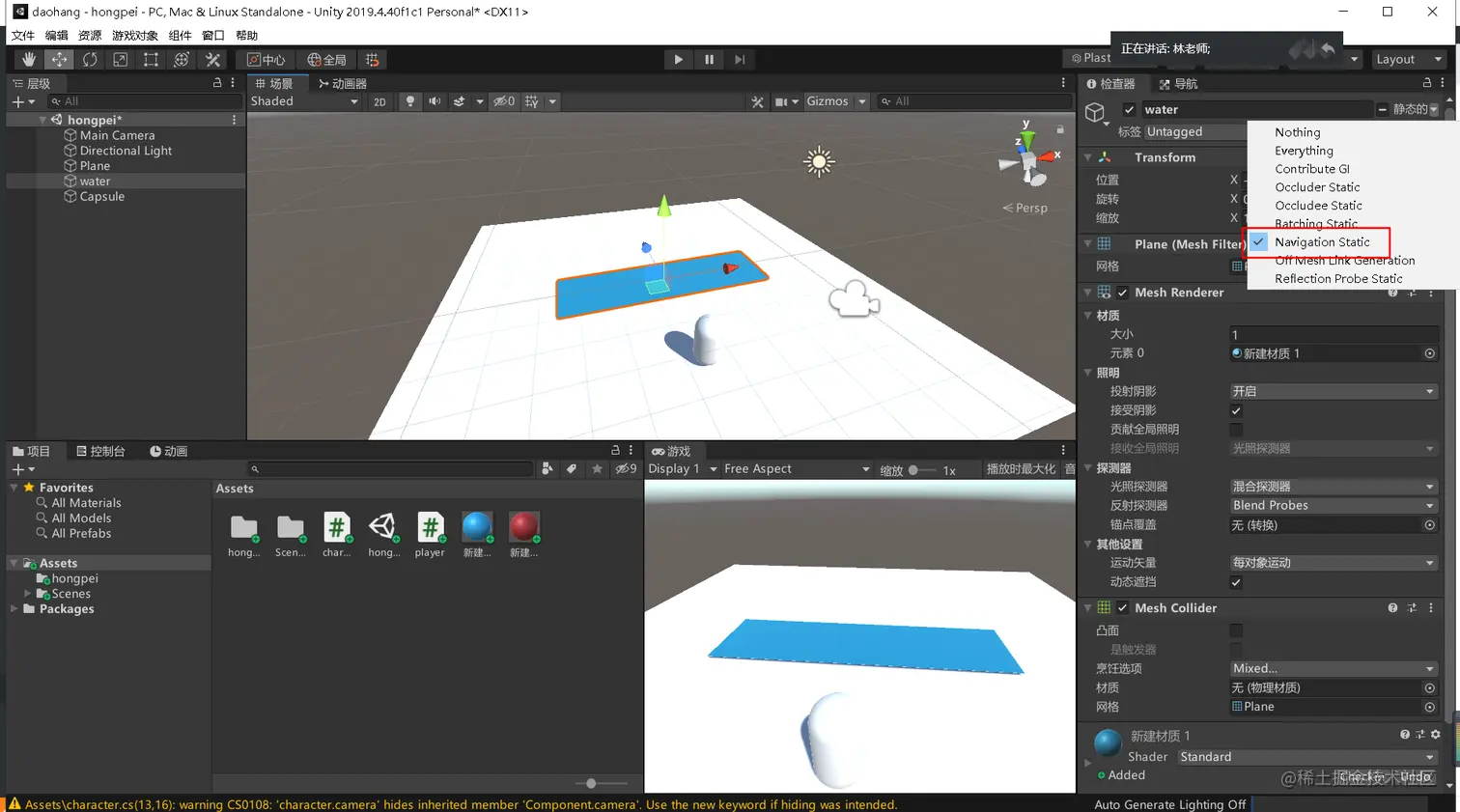Click the scene camera settings icon

click(782, 101)
